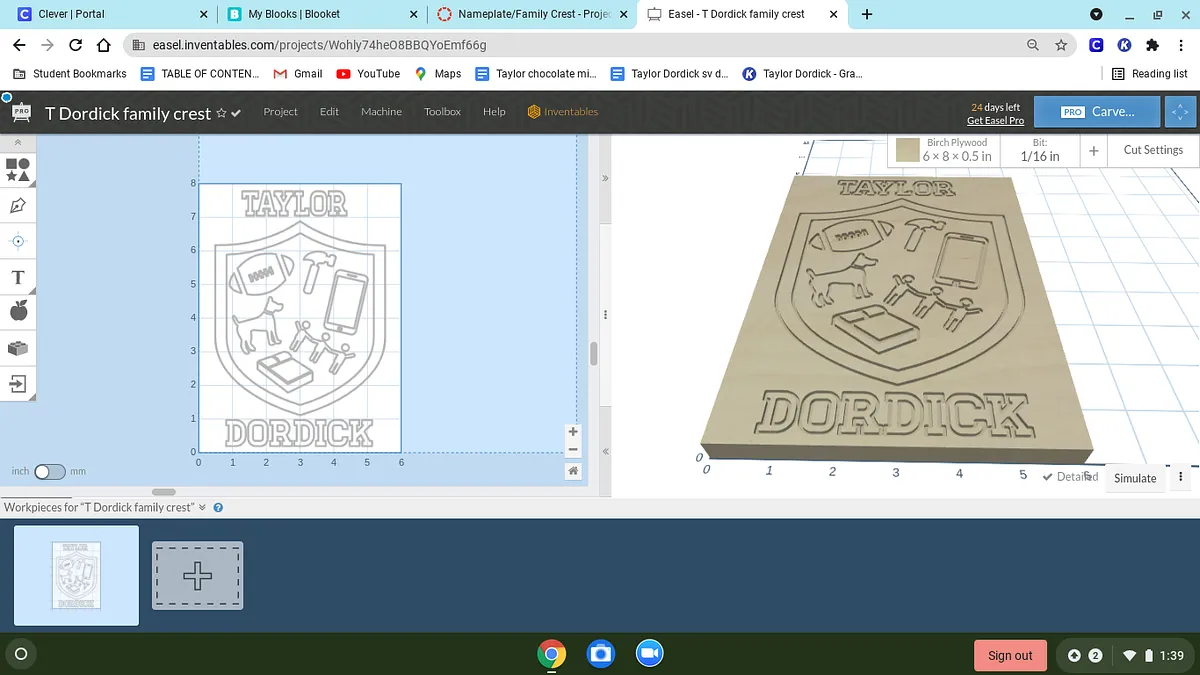Click the Text tool icon
Screen dimensions: 1200x675
(18, 277)
